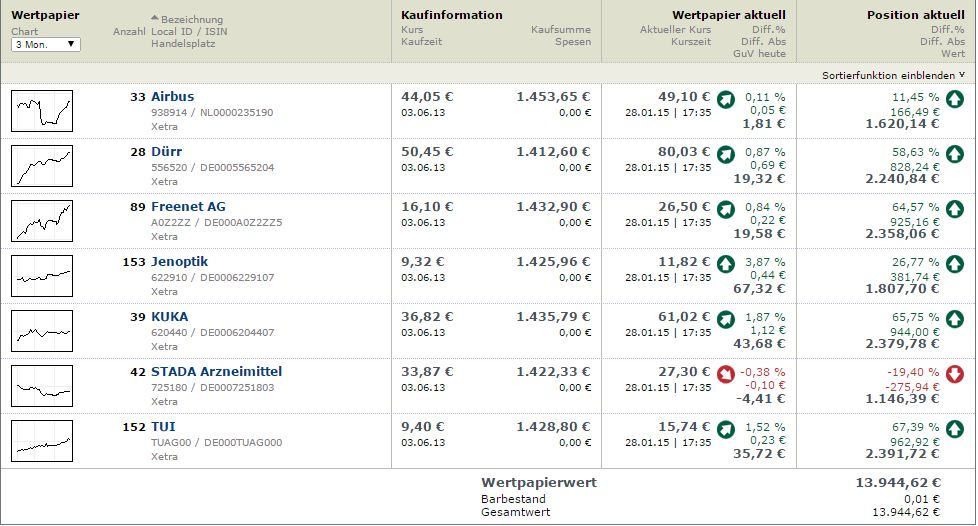Click the green position arrow in TUI row
This screenshot has height=526, width=978.
(x=954, y=429)
